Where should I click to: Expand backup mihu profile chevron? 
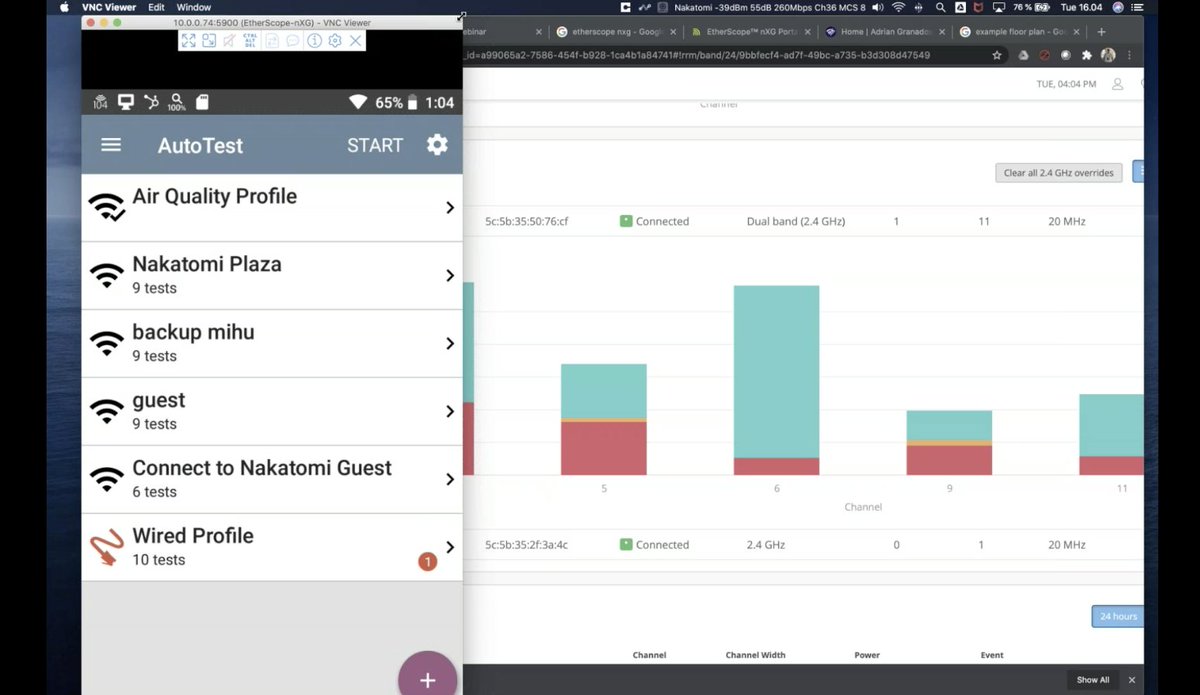[x=450, y=343]
